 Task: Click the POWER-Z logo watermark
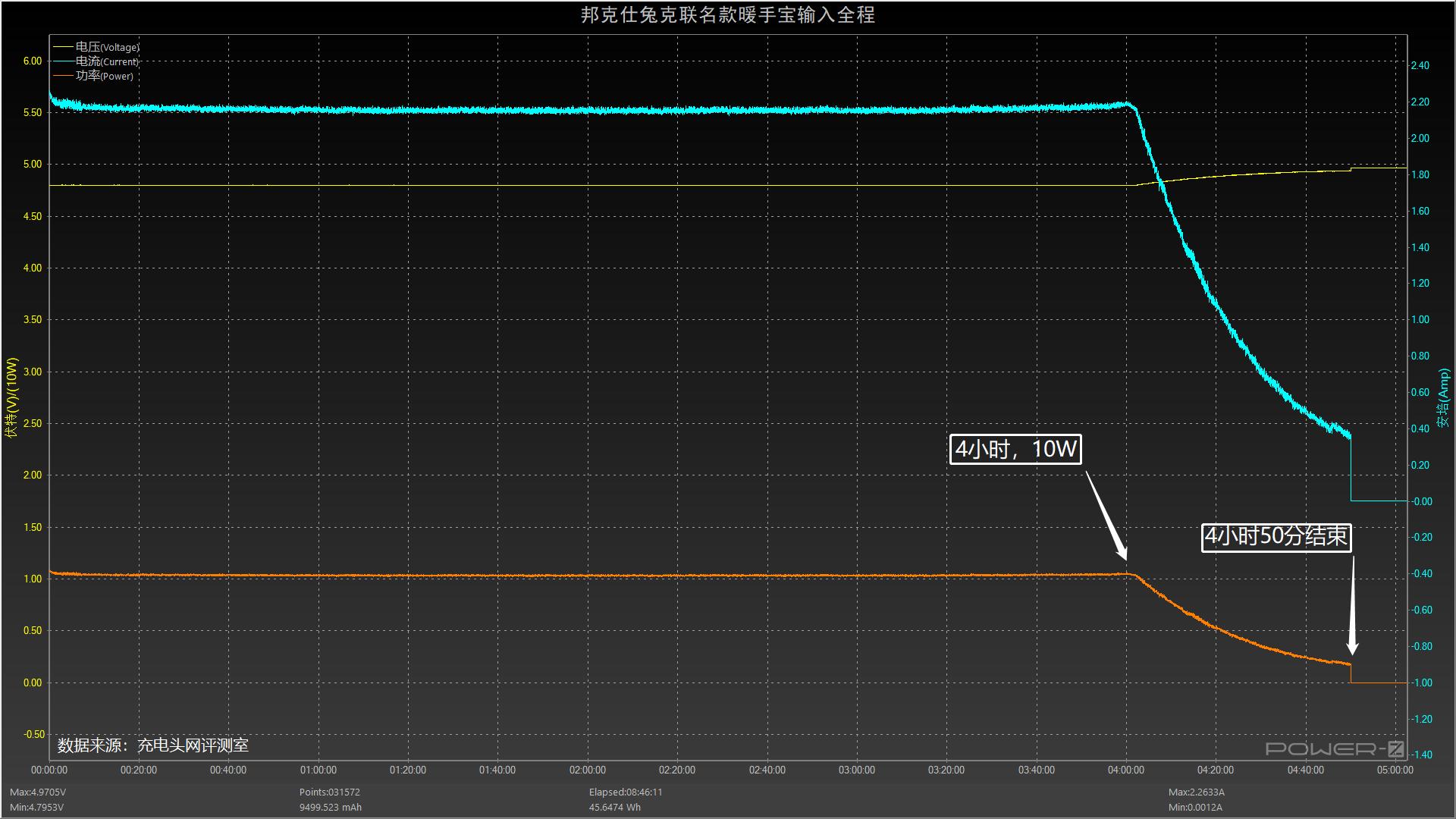click(x=1334, y=749)
